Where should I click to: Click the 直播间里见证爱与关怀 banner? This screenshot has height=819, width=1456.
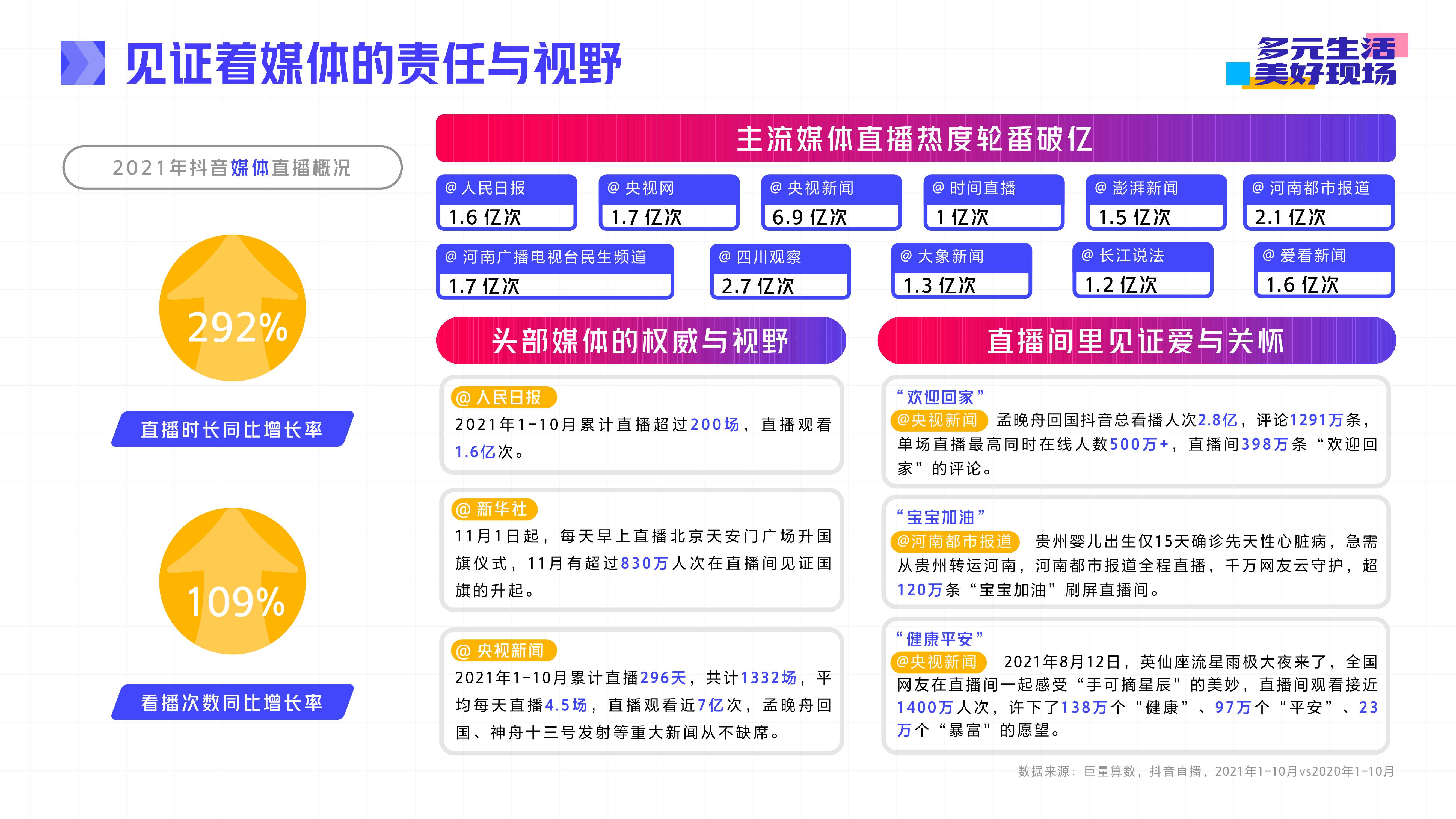tap(1137, 340)
